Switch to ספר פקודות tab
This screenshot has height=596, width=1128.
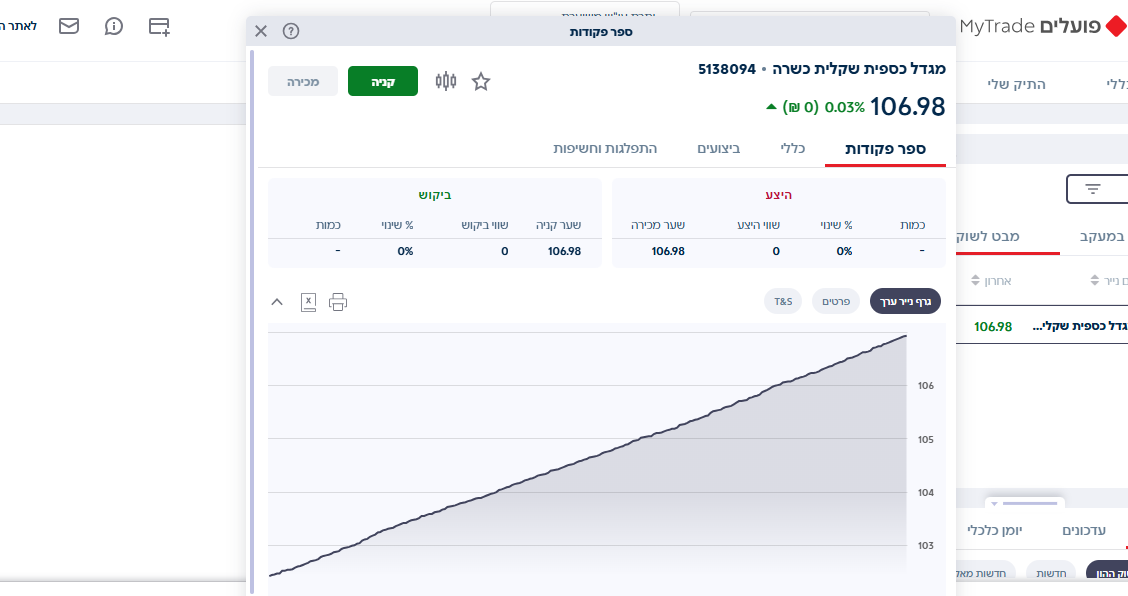[x=885, y=149]
